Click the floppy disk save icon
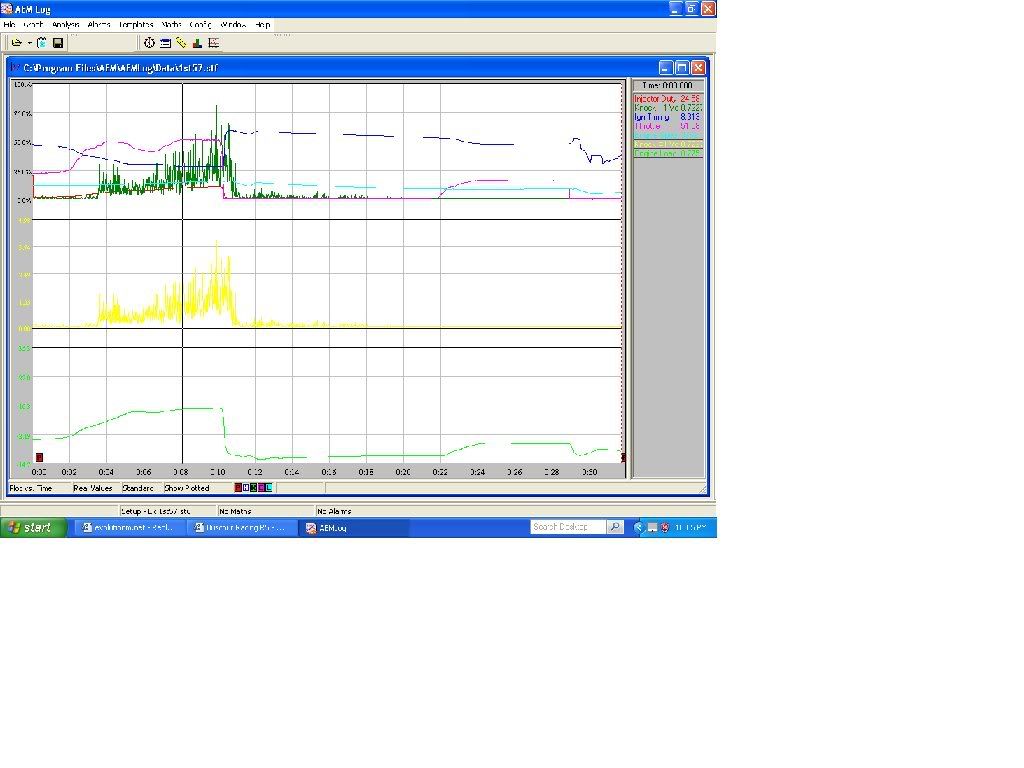The height and width of the screenshot is (768, 1024). [x=58, y=43]
